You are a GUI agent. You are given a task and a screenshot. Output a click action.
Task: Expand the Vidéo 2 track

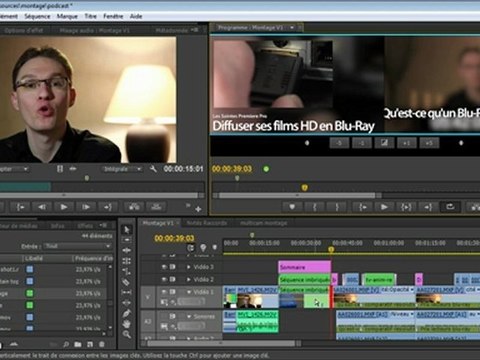click(x=189, y=279)
